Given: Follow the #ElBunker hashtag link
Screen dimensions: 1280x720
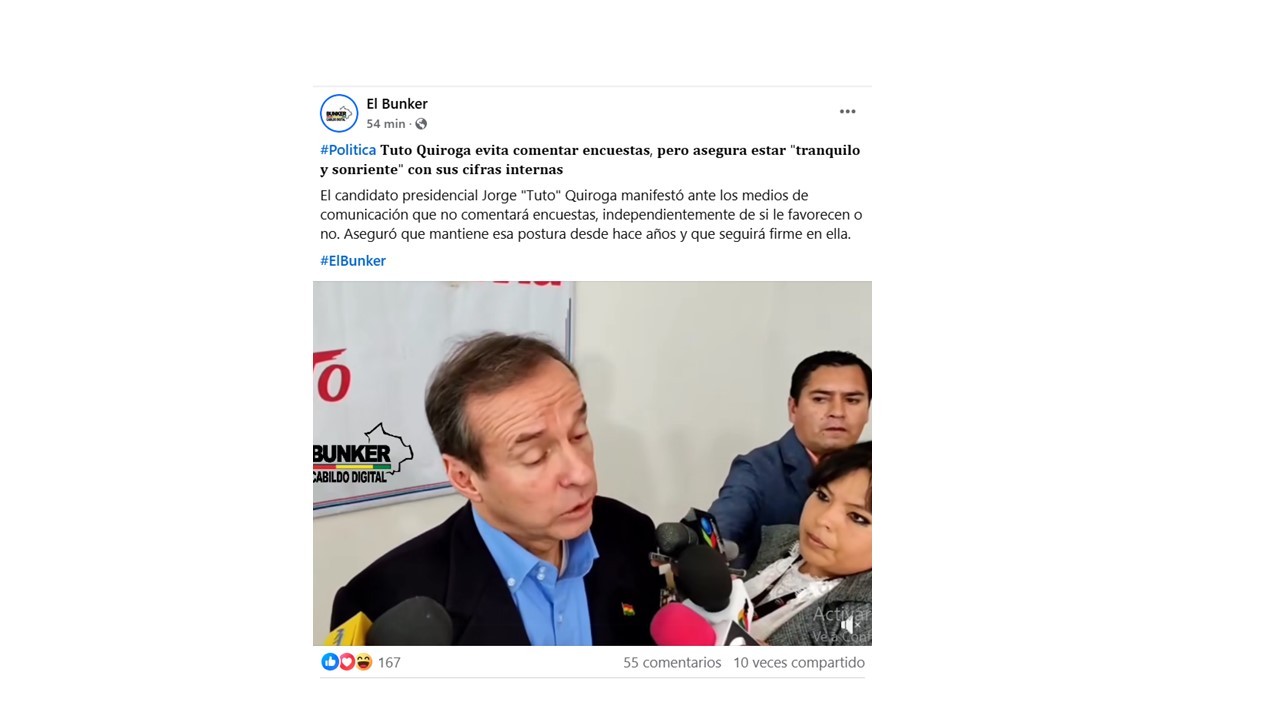Looking at the screenshot, I should 353,260.
